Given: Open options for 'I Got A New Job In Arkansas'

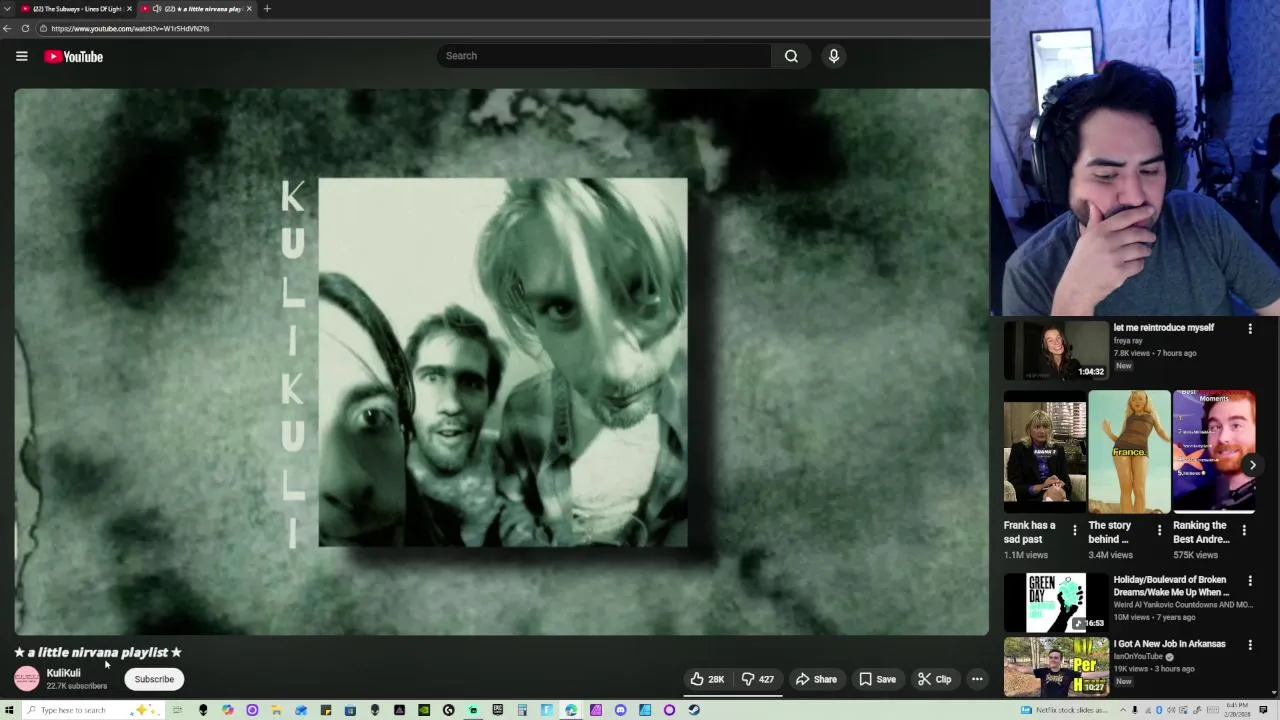Looking at the screenshot, I should coord(1249,644).
